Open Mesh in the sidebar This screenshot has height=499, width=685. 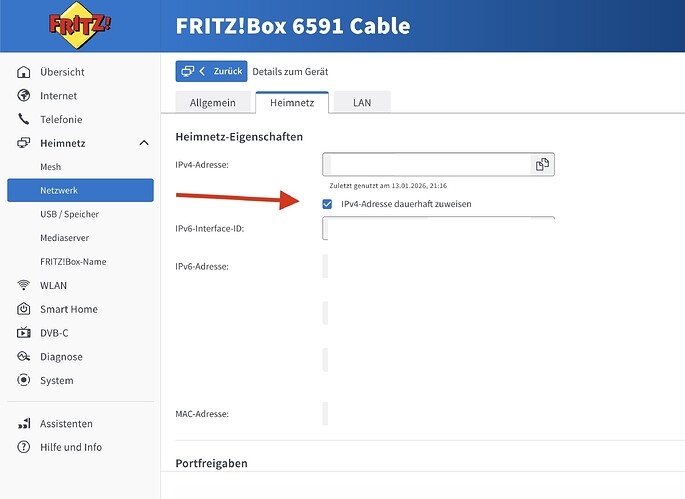click(x=50, y=167)
